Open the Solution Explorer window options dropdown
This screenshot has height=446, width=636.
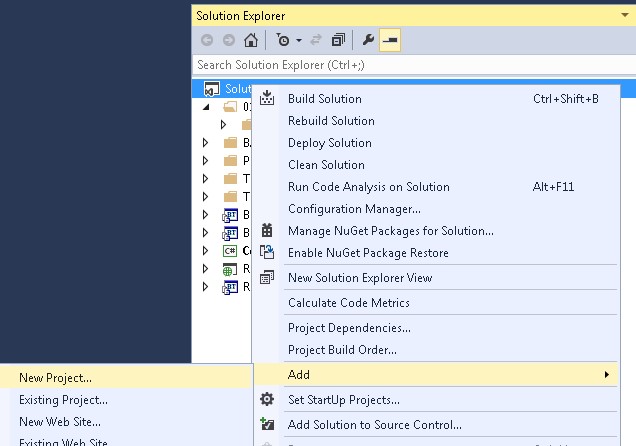pos(627,16)
